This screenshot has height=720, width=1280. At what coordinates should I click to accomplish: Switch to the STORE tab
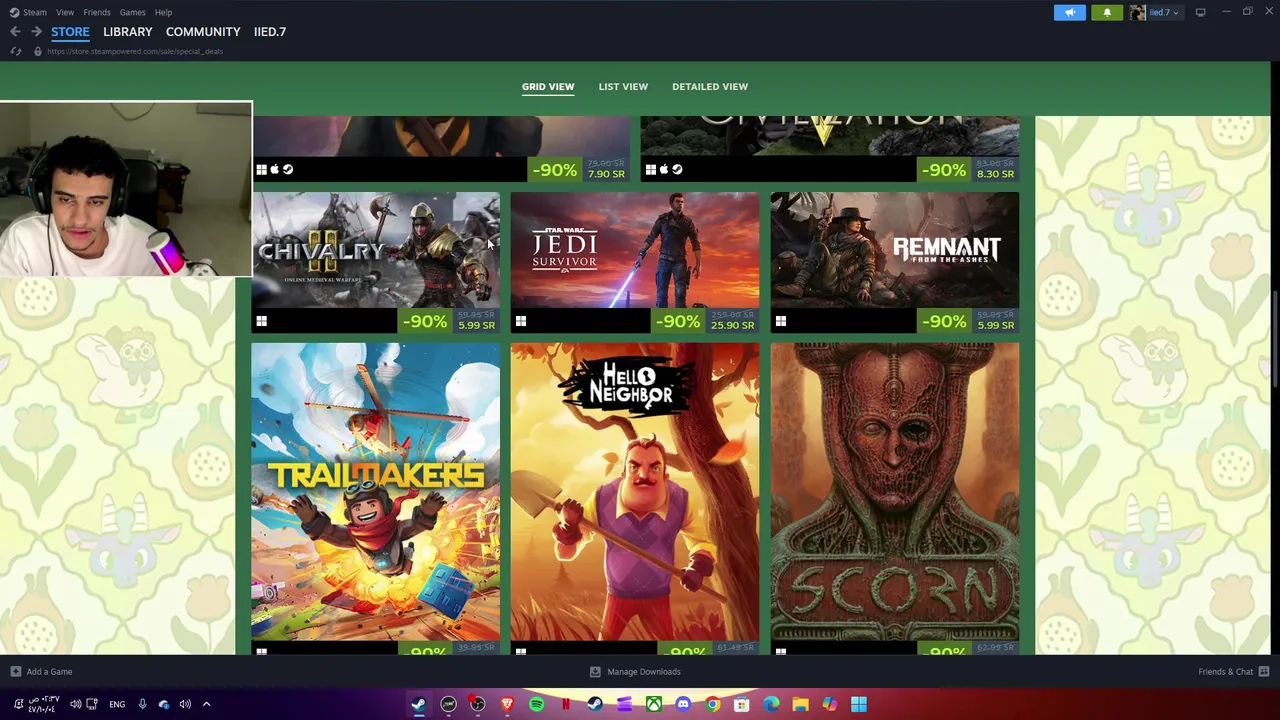[70, 32]
